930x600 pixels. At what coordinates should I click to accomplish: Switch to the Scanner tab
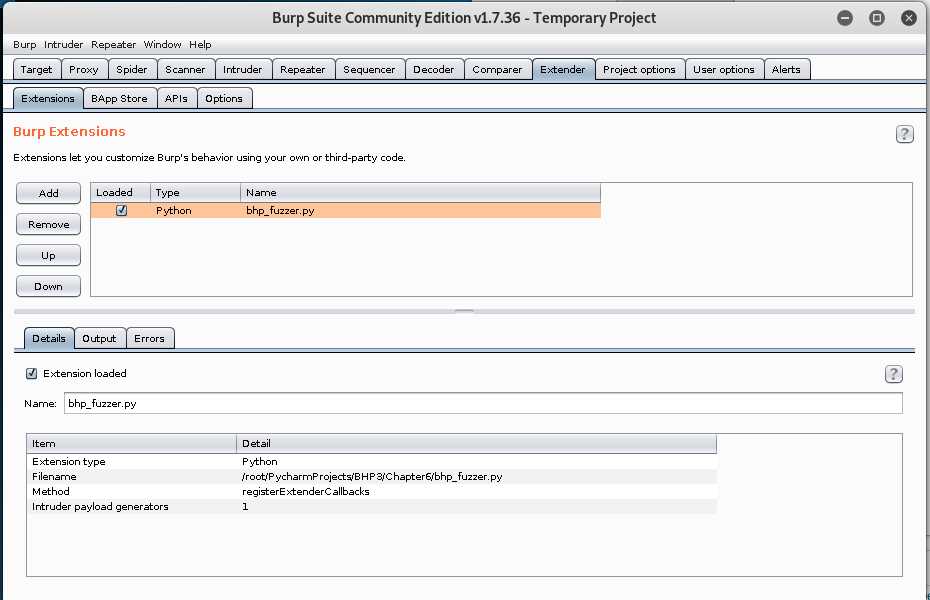185,69
